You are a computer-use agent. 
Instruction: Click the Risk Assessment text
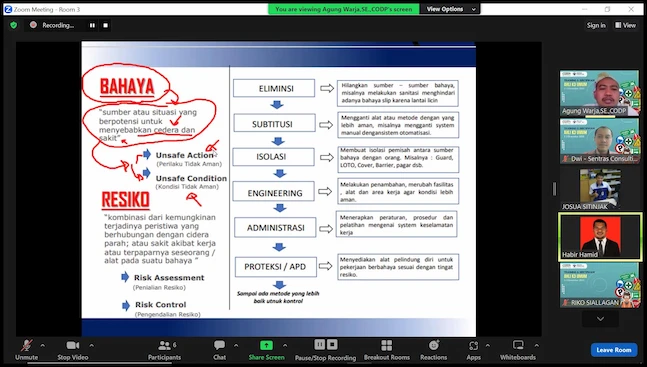pos(169,277)
